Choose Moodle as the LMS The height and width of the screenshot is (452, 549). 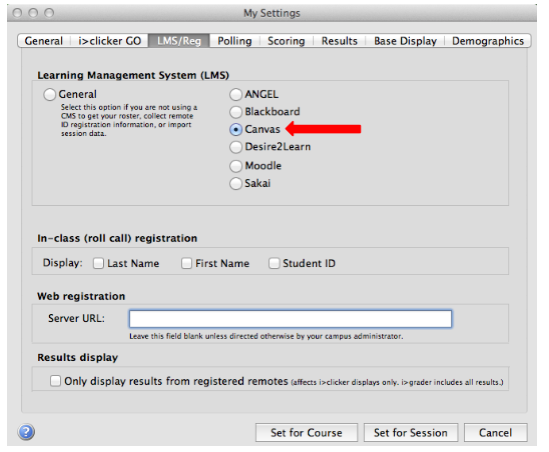click(x=236, y=166)
